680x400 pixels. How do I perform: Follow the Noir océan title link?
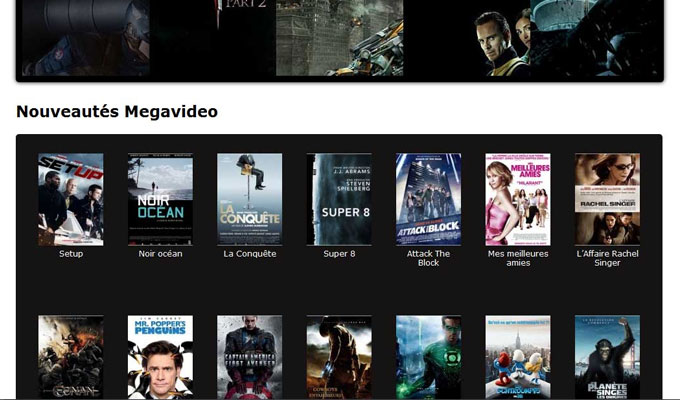[160, 254]
